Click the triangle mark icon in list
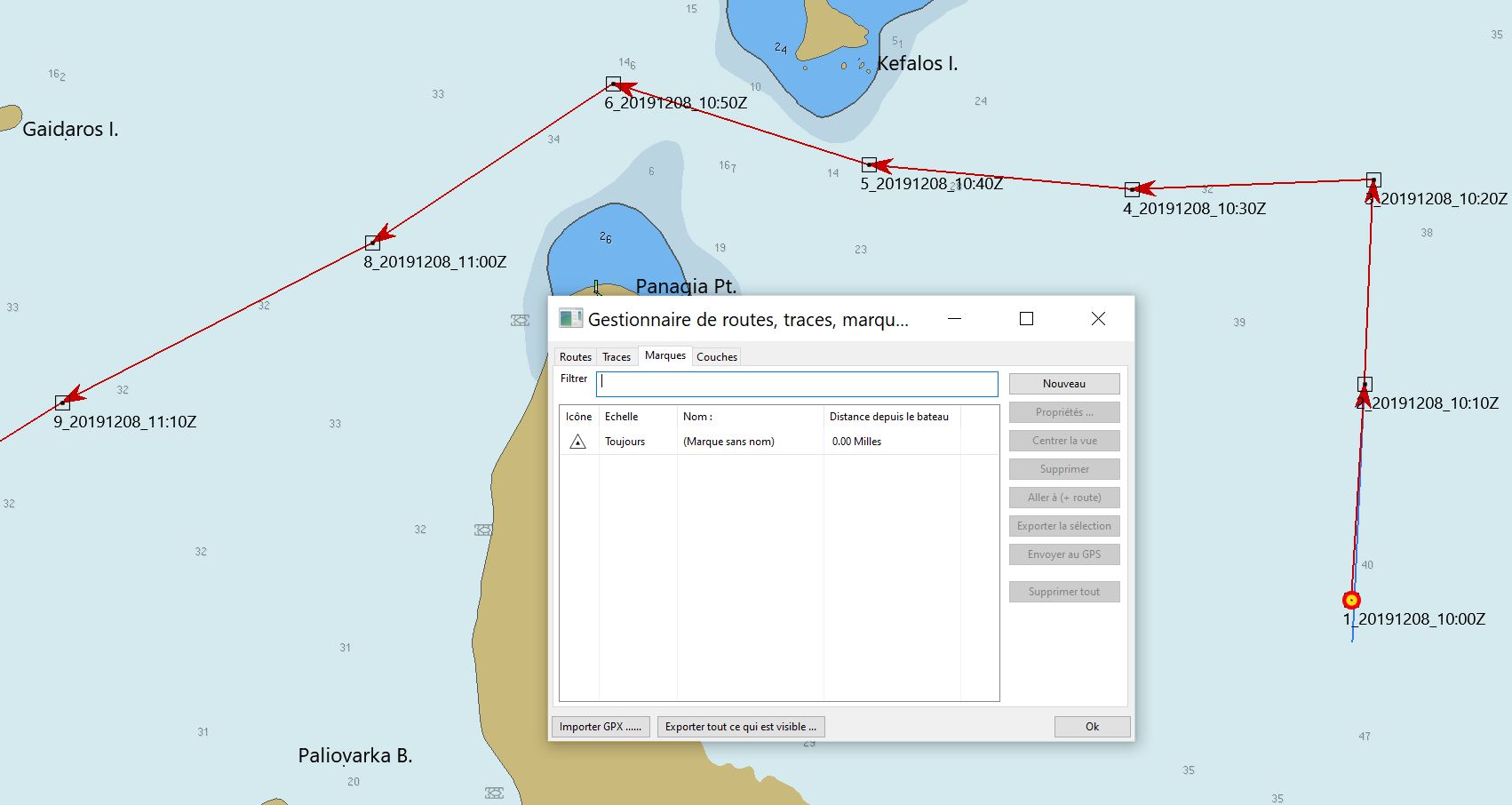1512x805 pixels. point(577,442)
